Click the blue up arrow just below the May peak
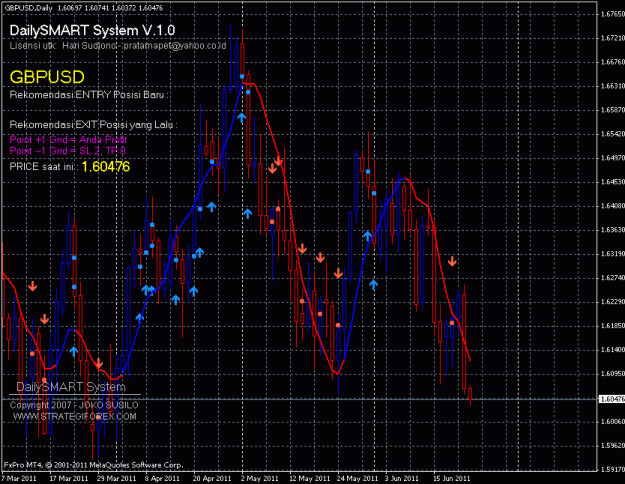The width and height of the screenshot is (625, 484). tap(242, 118)
